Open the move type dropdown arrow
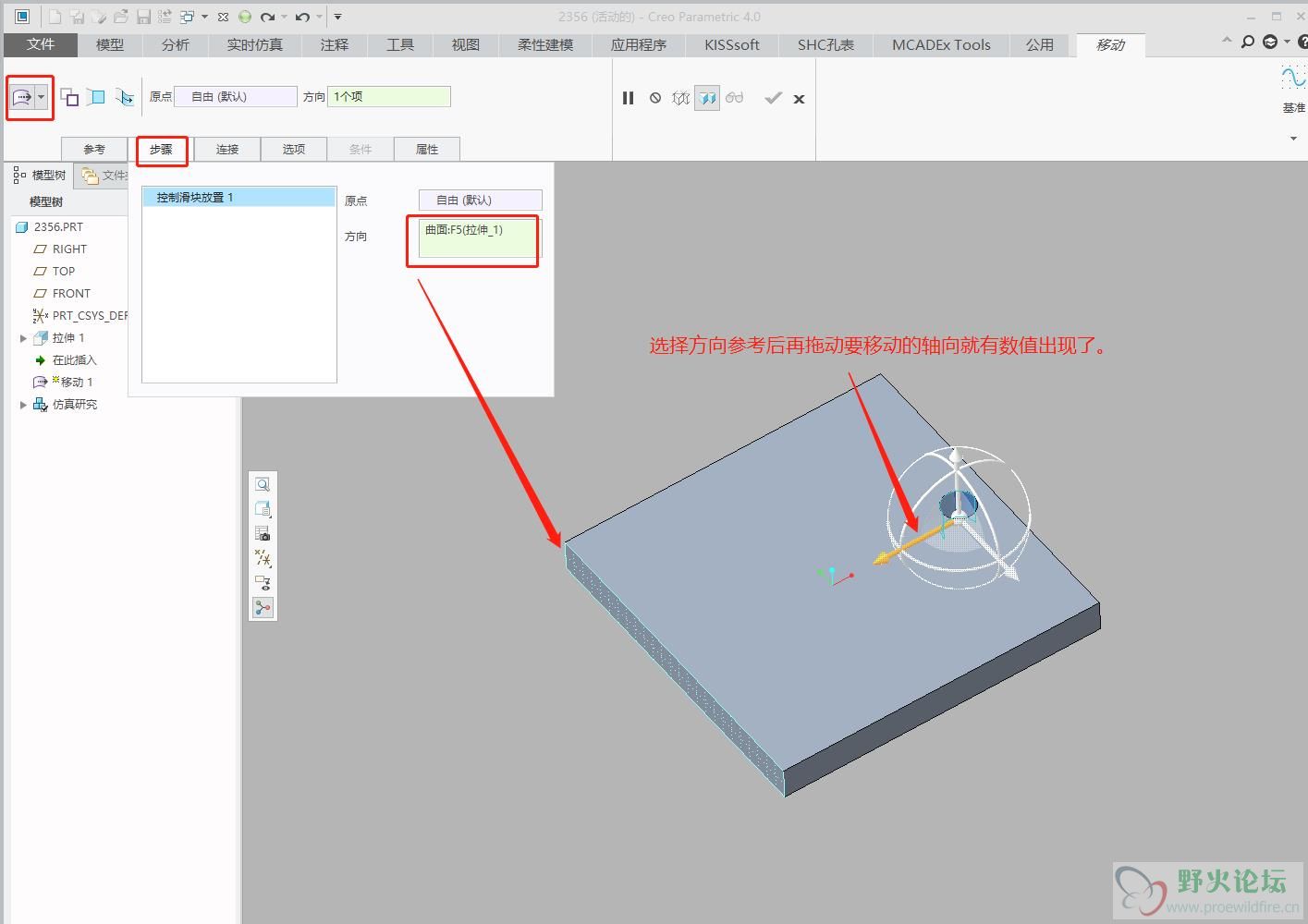Viewport: 1308px width, 924px height. tap(42, 97)
